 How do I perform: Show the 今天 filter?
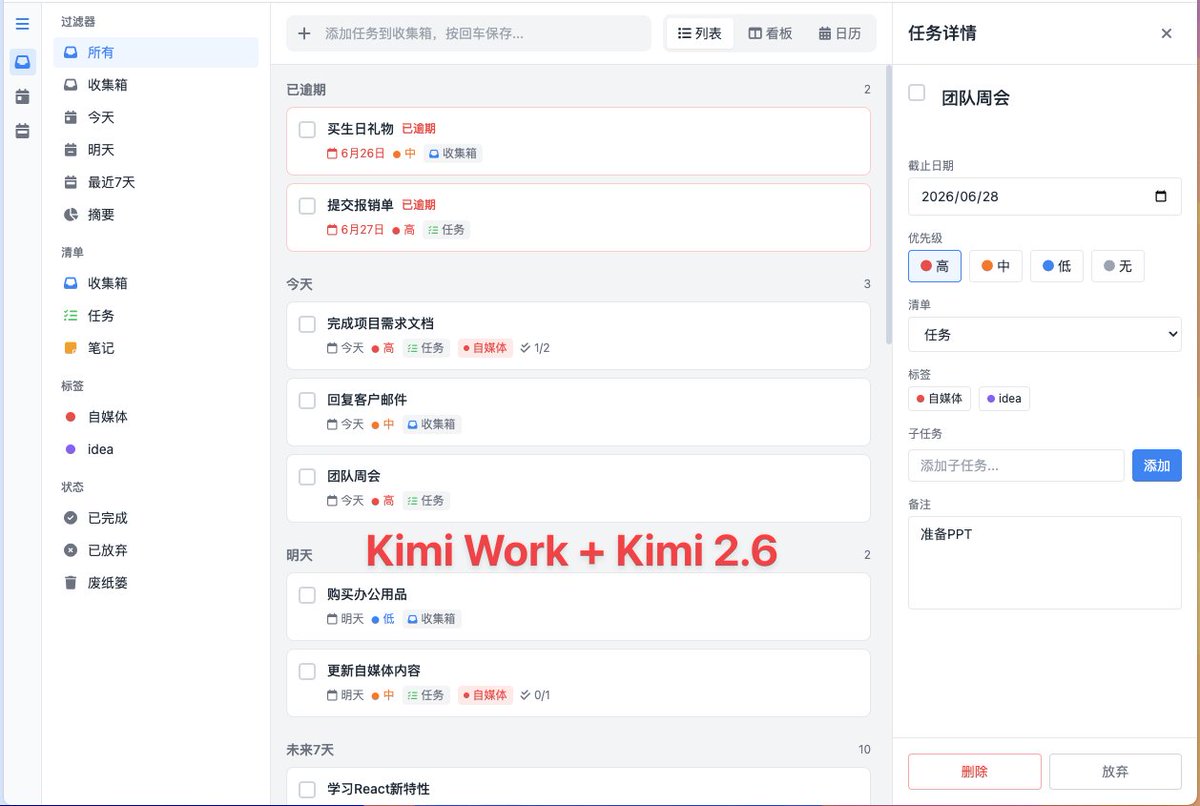156,117
